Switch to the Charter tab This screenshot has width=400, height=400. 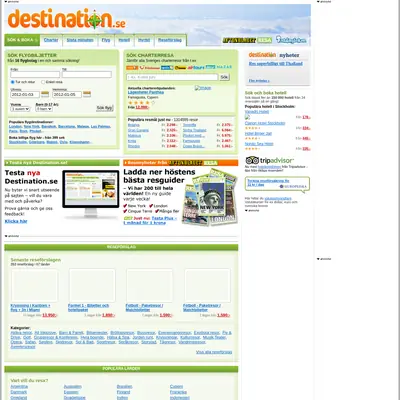point(51,40)
